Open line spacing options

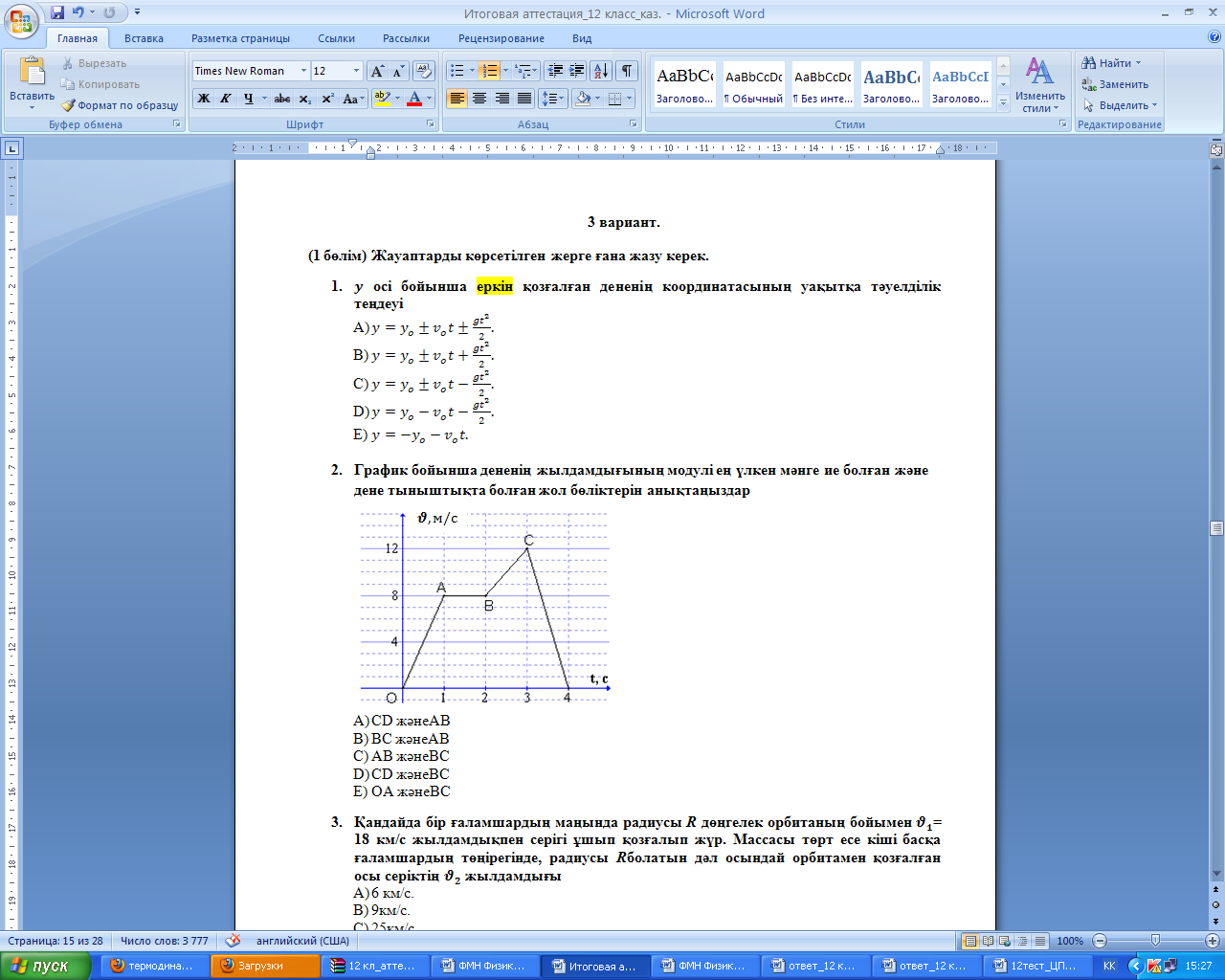click(x=553, y=99)
